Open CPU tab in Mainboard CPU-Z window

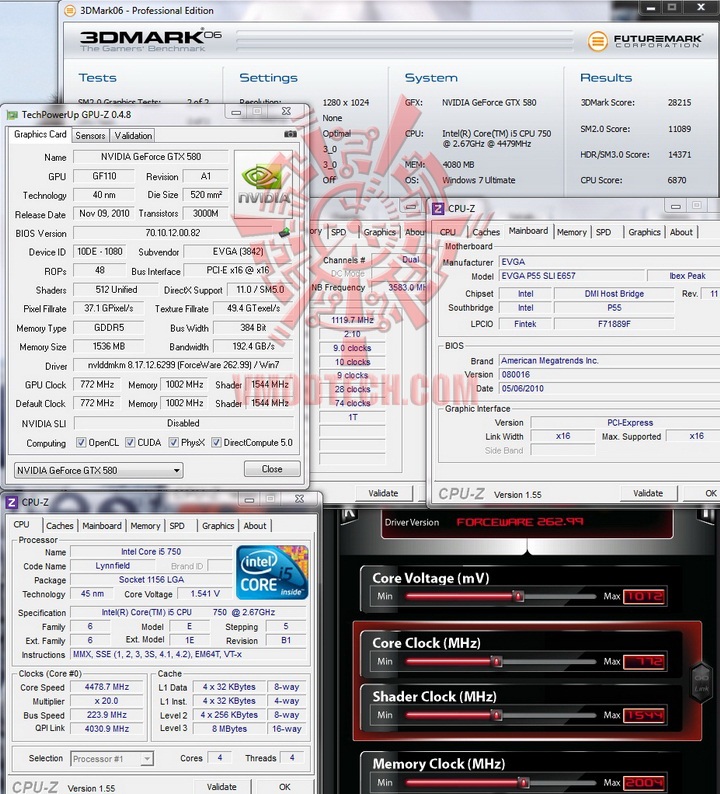coord(448,232)
